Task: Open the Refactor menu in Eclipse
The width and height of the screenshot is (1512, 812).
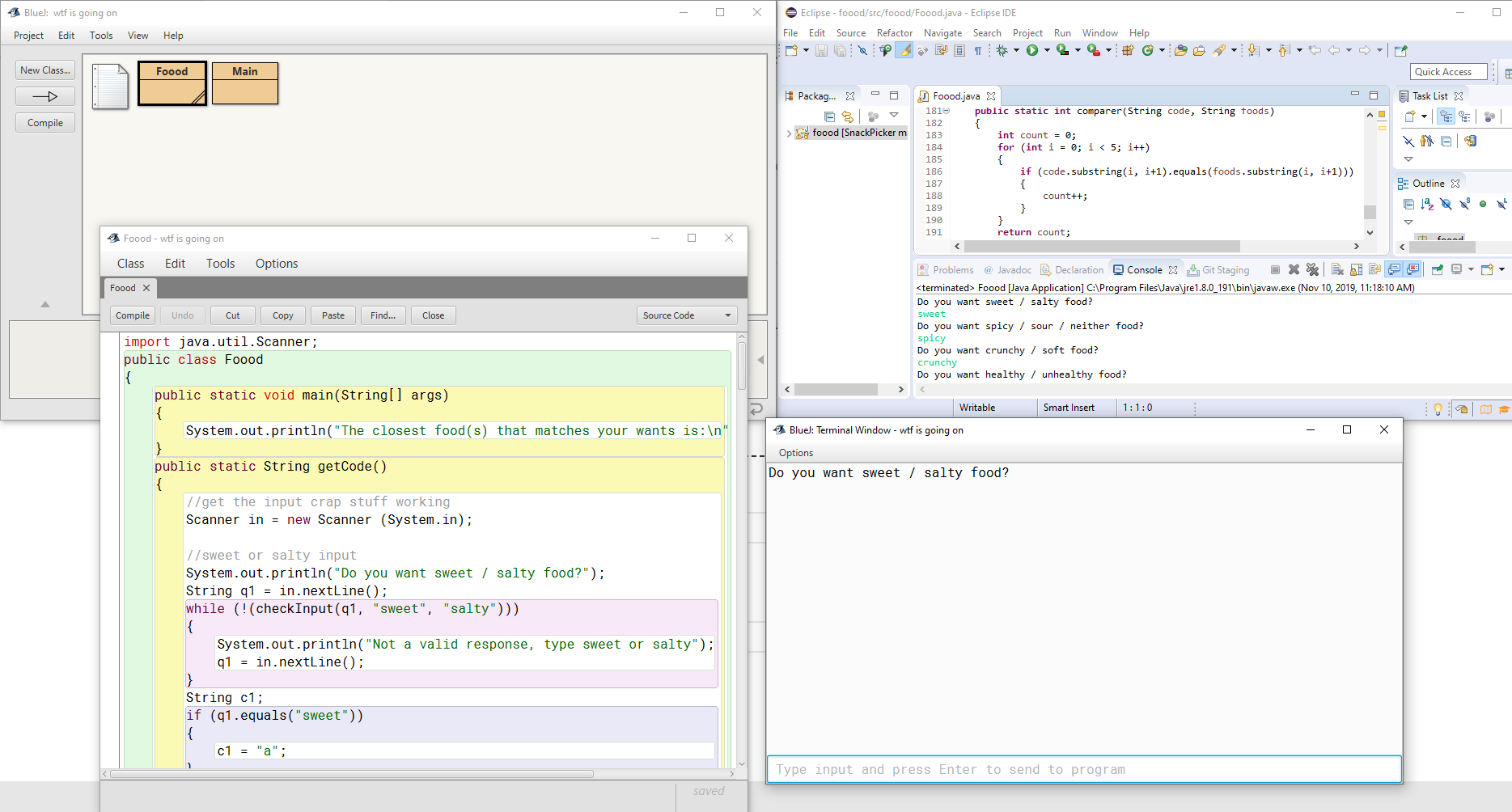Action: point(894,33)
